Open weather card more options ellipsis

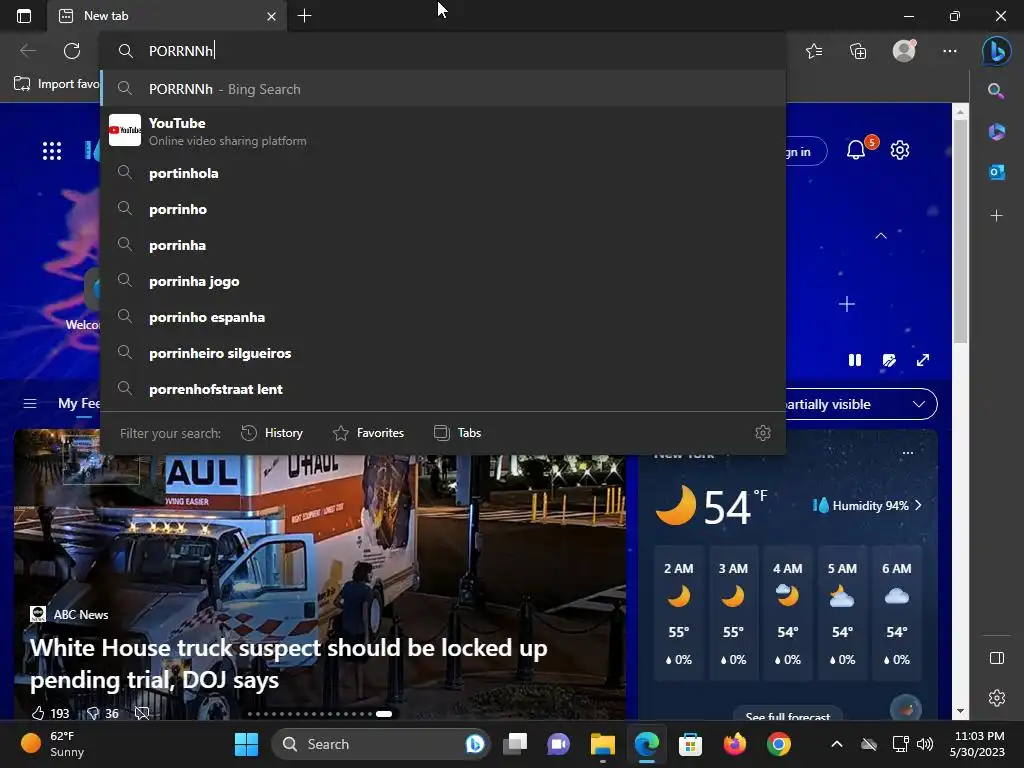coord(908,453)
